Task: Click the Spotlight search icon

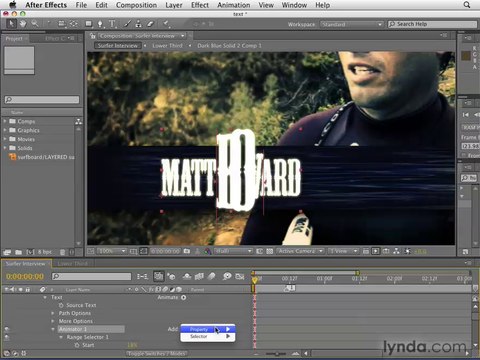Action: 467,5
